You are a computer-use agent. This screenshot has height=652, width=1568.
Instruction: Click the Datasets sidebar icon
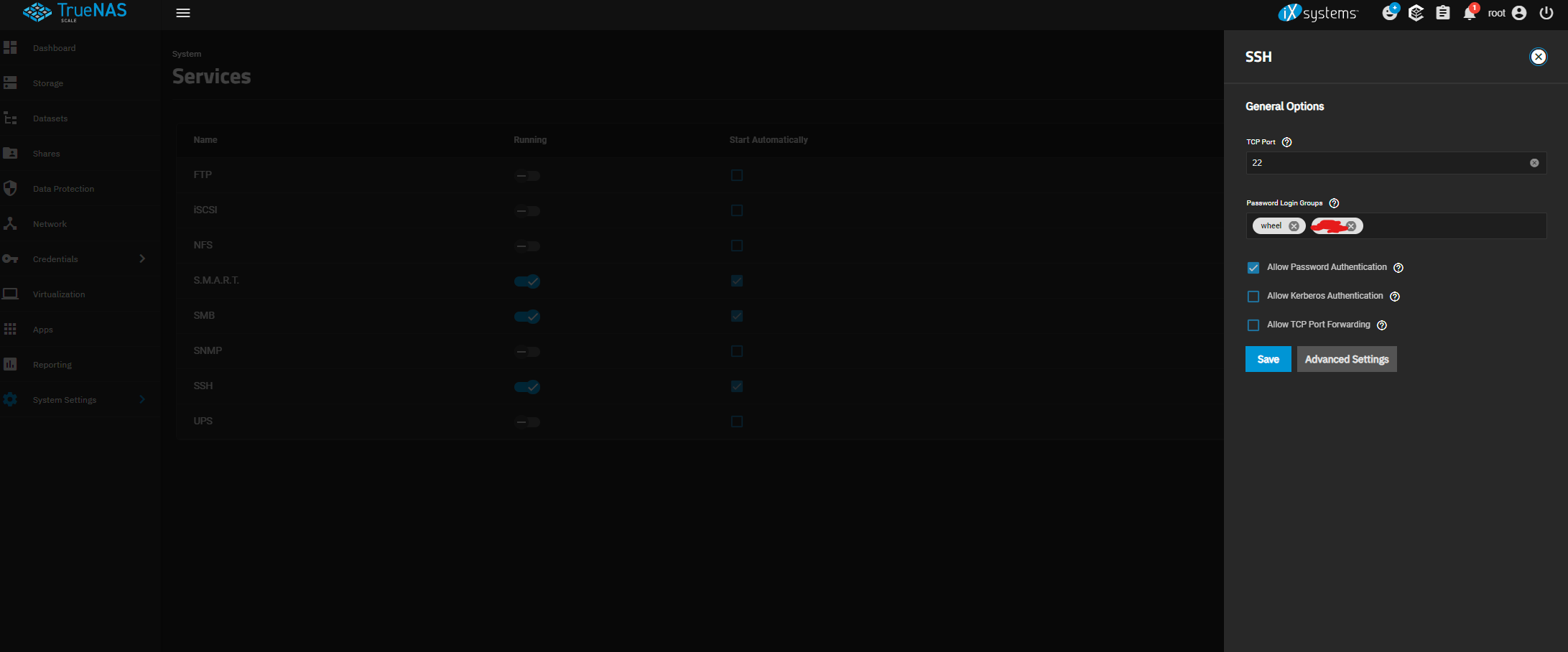[10, 118]
